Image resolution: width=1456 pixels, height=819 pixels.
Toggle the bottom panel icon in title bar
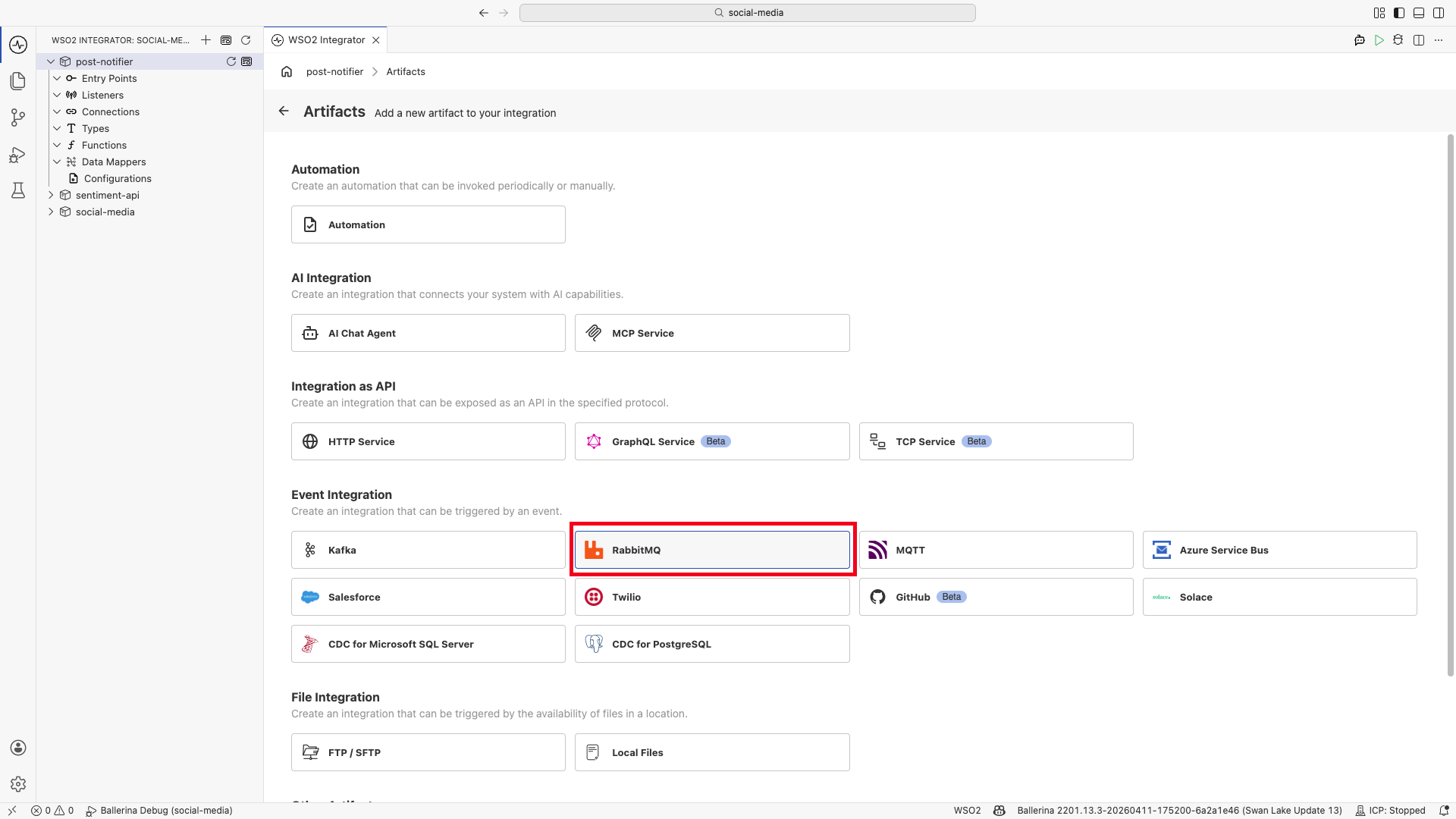1419,13
